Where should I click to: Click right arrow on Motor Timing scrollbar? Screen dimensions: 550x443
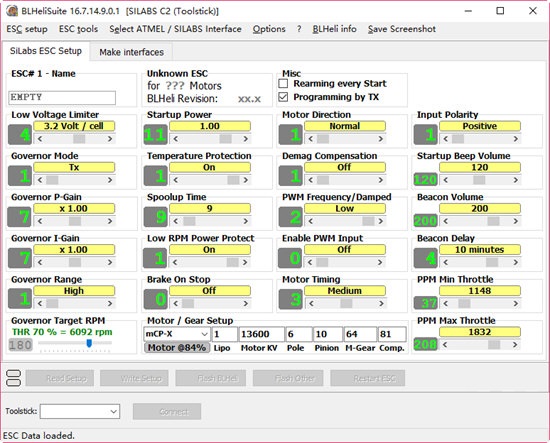[x=381, y=303]
